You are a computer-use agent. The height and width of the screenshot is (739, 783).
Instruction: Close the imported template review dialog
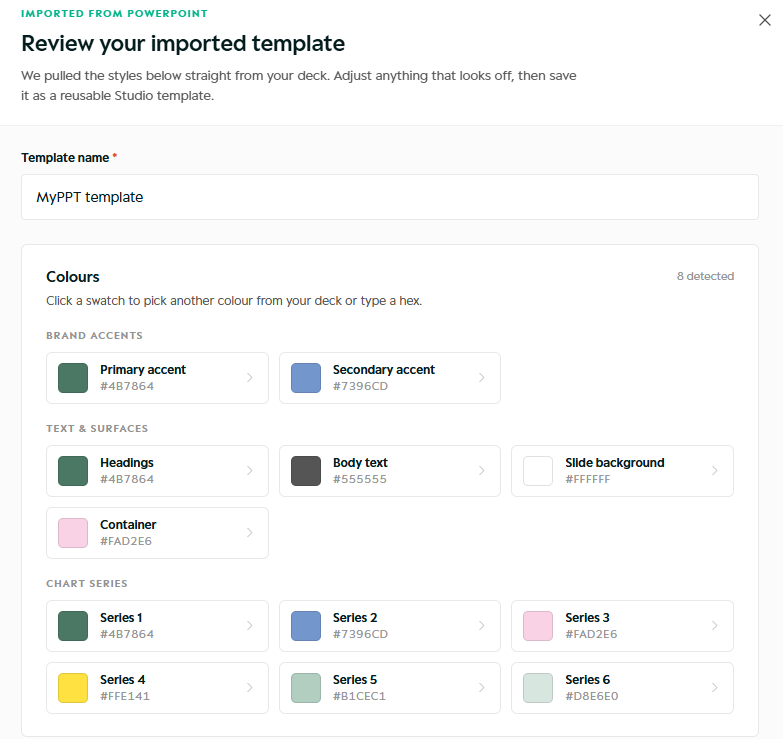[765, 20]
